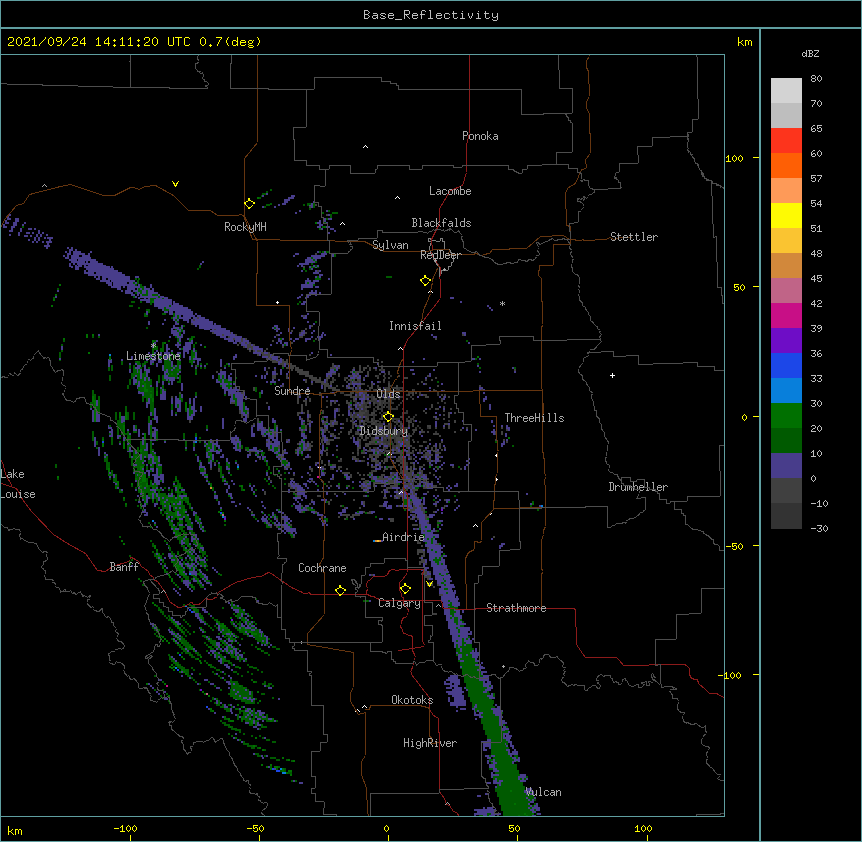Click the Lake Louise label

18,484
